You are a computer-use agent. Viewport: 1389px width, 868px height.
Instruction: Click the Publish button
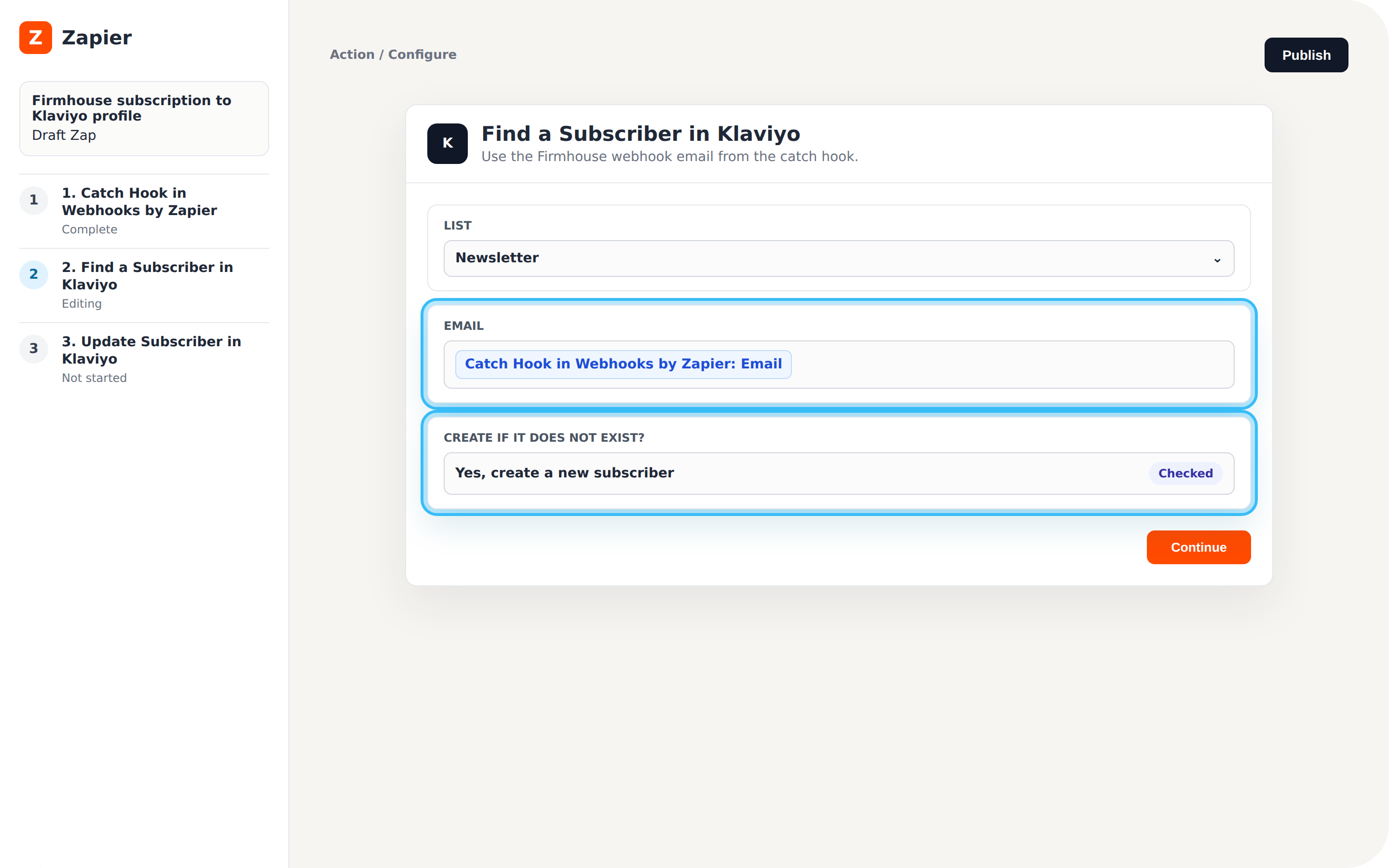click(x=1306, y=55)
